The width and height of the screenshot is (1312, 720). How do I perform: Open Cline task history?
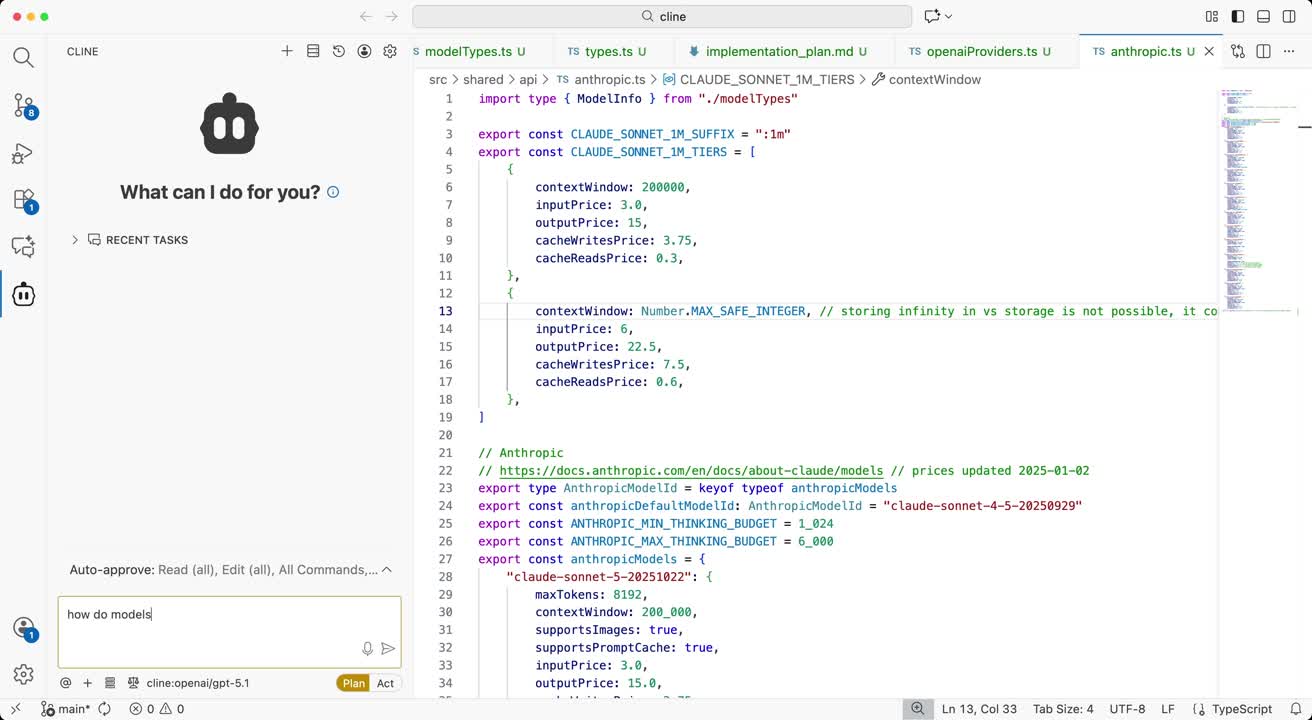pos(339,51)
